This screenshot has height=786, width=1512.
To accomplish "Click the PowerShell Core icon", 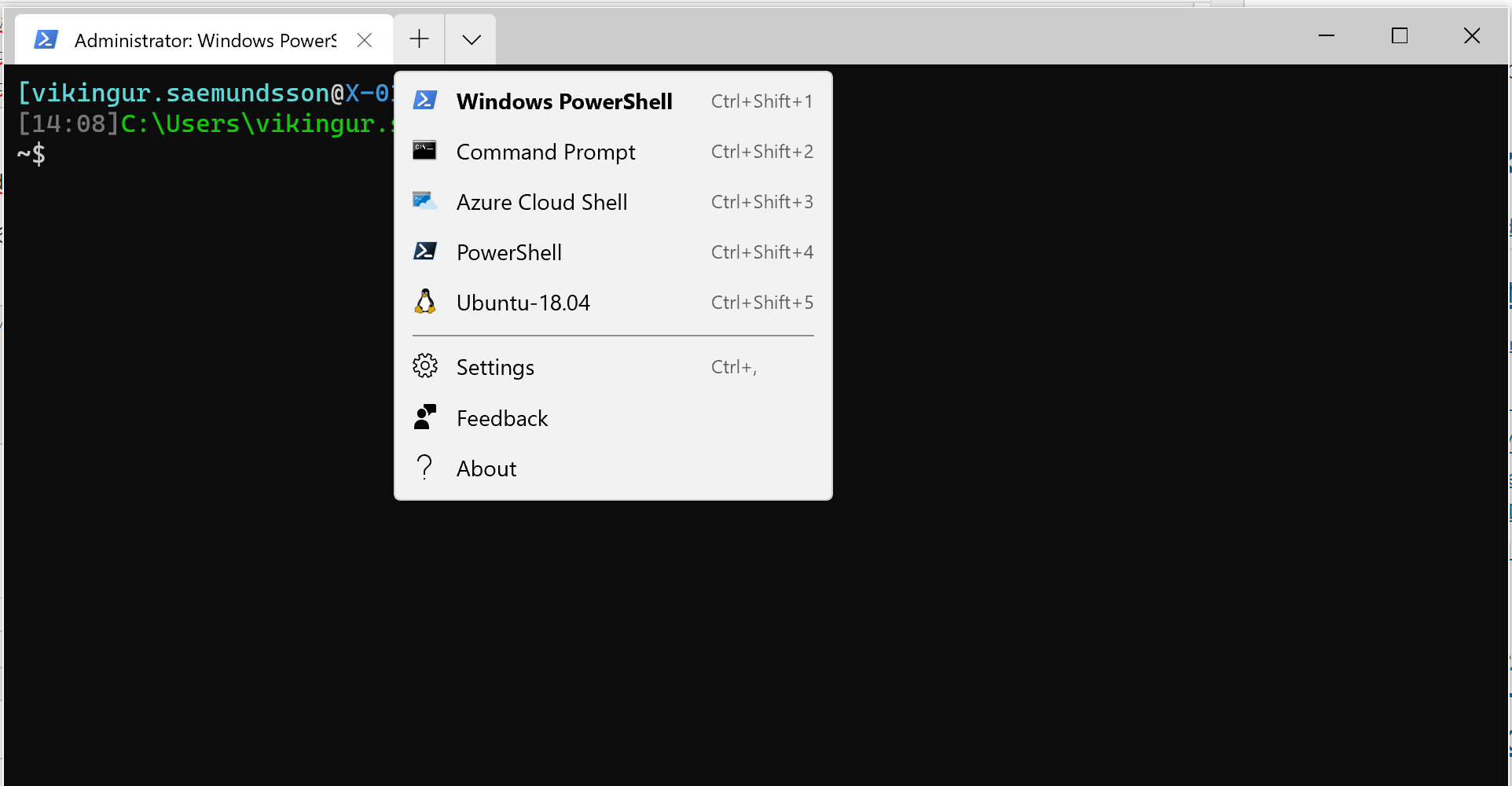I will coord(424,252).
